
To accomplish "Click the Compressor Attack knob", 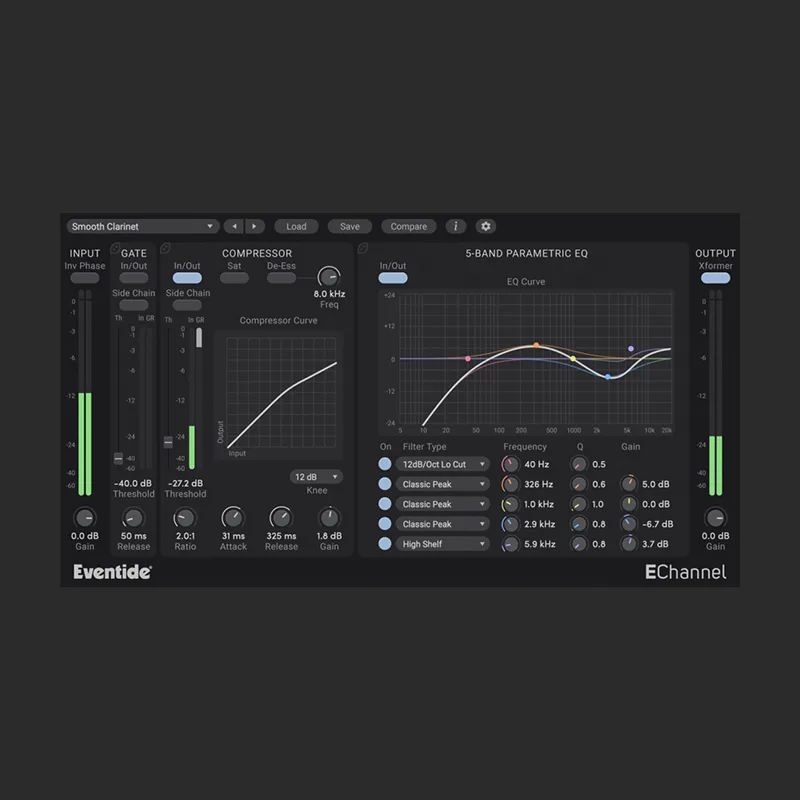I will (233, 518).
